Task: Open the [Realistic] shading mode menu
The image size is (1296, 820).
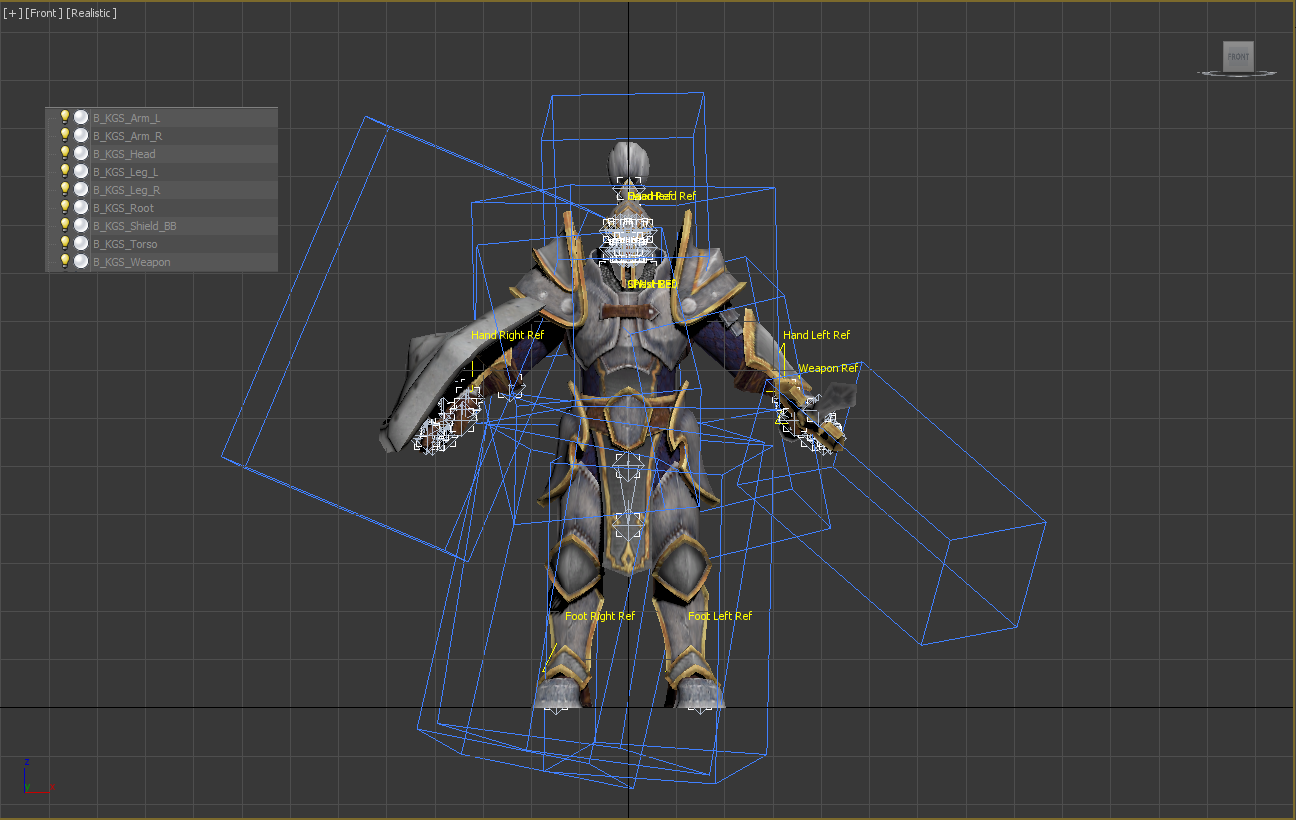Action: 91,13
